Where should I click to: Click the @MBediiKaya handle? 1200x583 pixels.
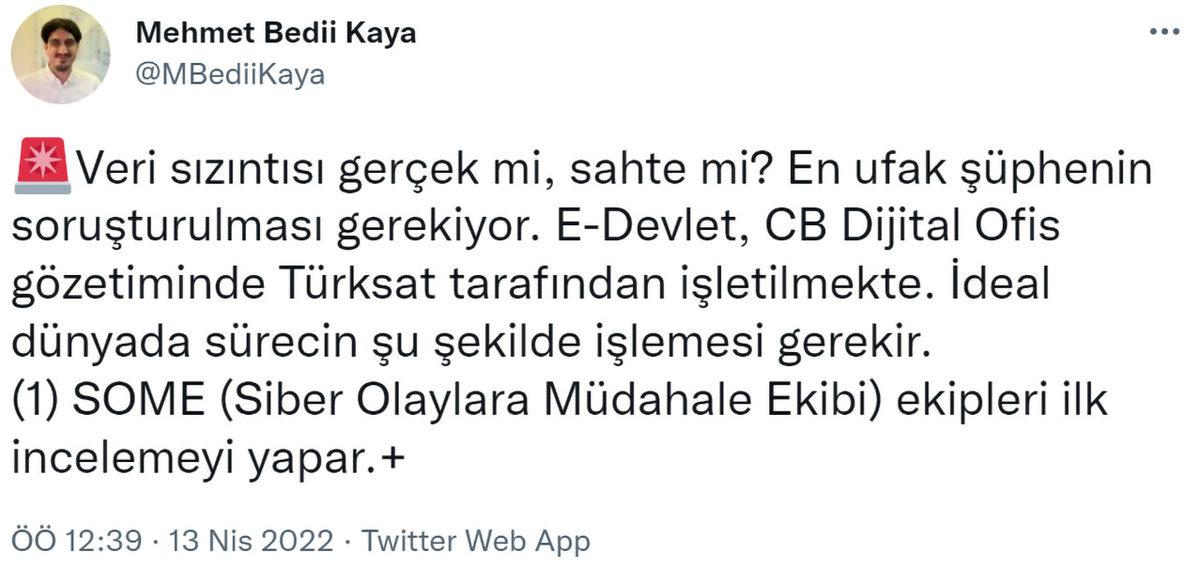pos(228,71)
